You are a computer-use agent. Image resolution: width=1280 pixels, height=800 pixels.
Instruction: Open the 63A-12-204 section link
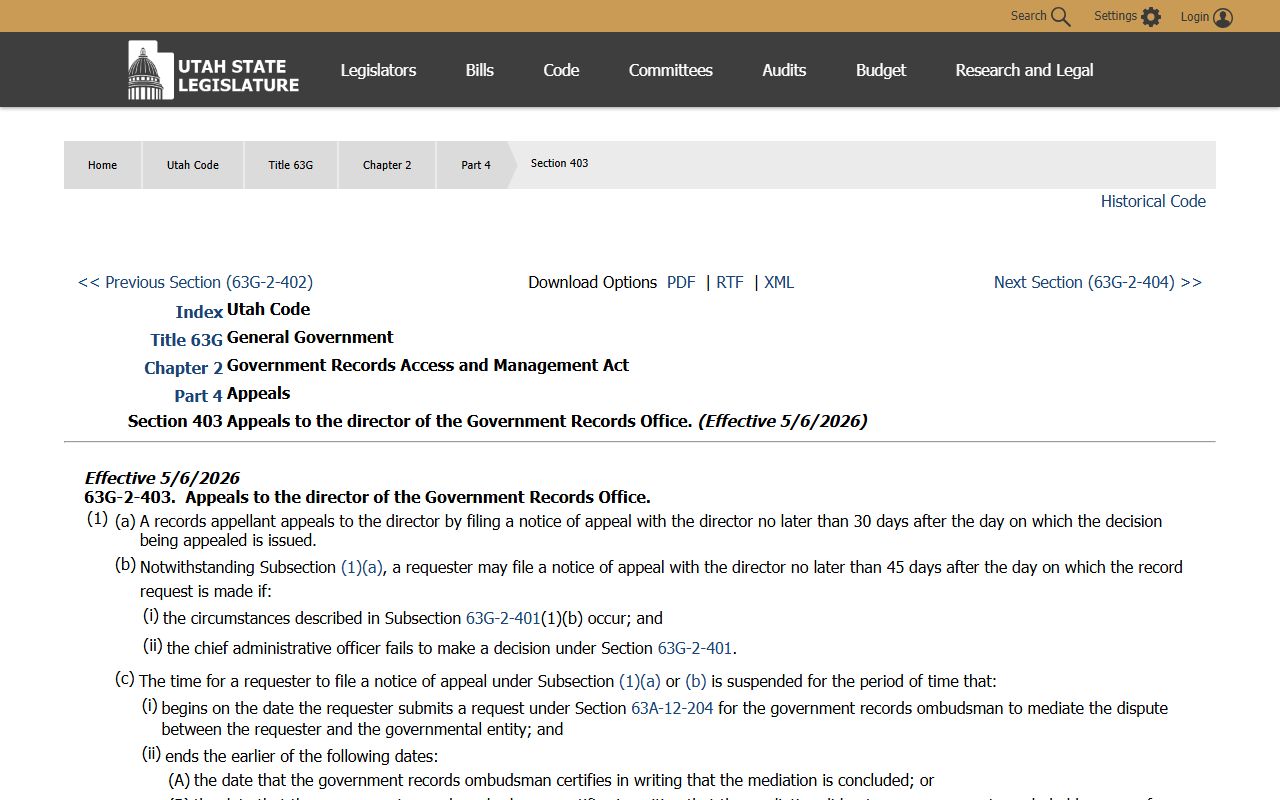pyautogui.click(x=672, y=708)
